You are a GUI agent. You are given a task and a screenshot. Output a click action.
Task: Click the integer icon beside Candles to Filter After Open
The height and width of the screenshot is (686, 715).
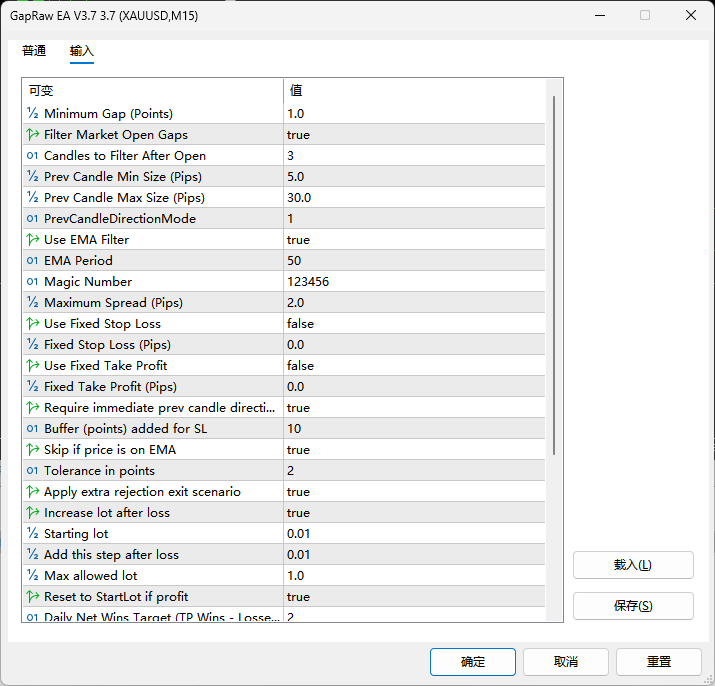[33, 156]
